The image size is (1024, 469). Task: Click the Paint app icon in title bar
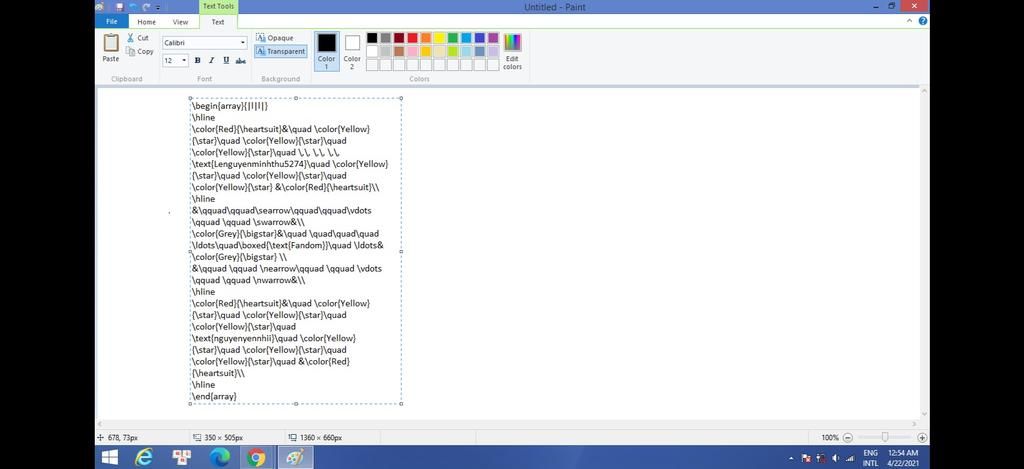coord(100,7)
